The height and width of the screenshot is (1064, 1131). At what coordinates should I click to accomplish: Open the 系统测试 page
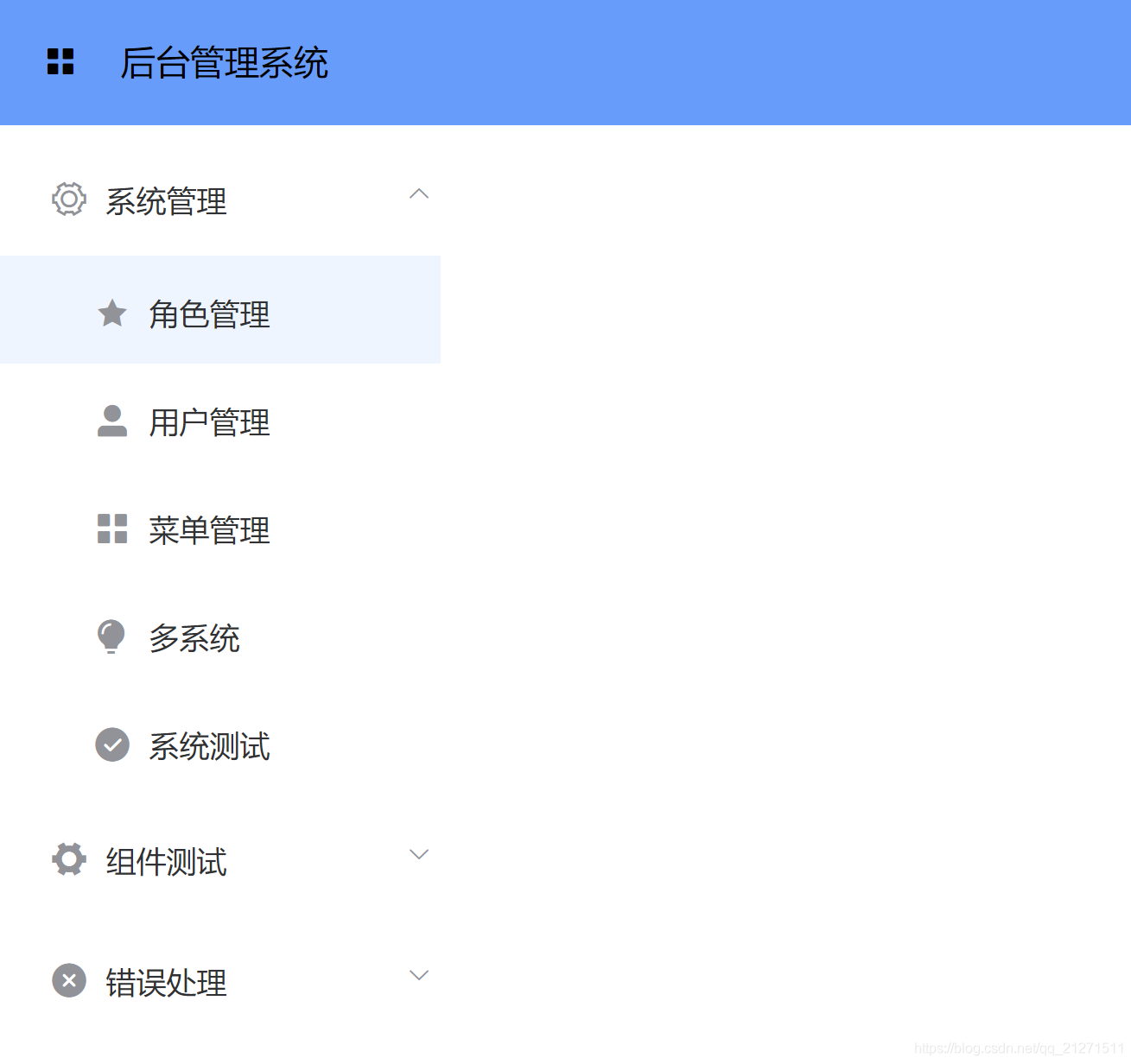[x=210, y=745]
